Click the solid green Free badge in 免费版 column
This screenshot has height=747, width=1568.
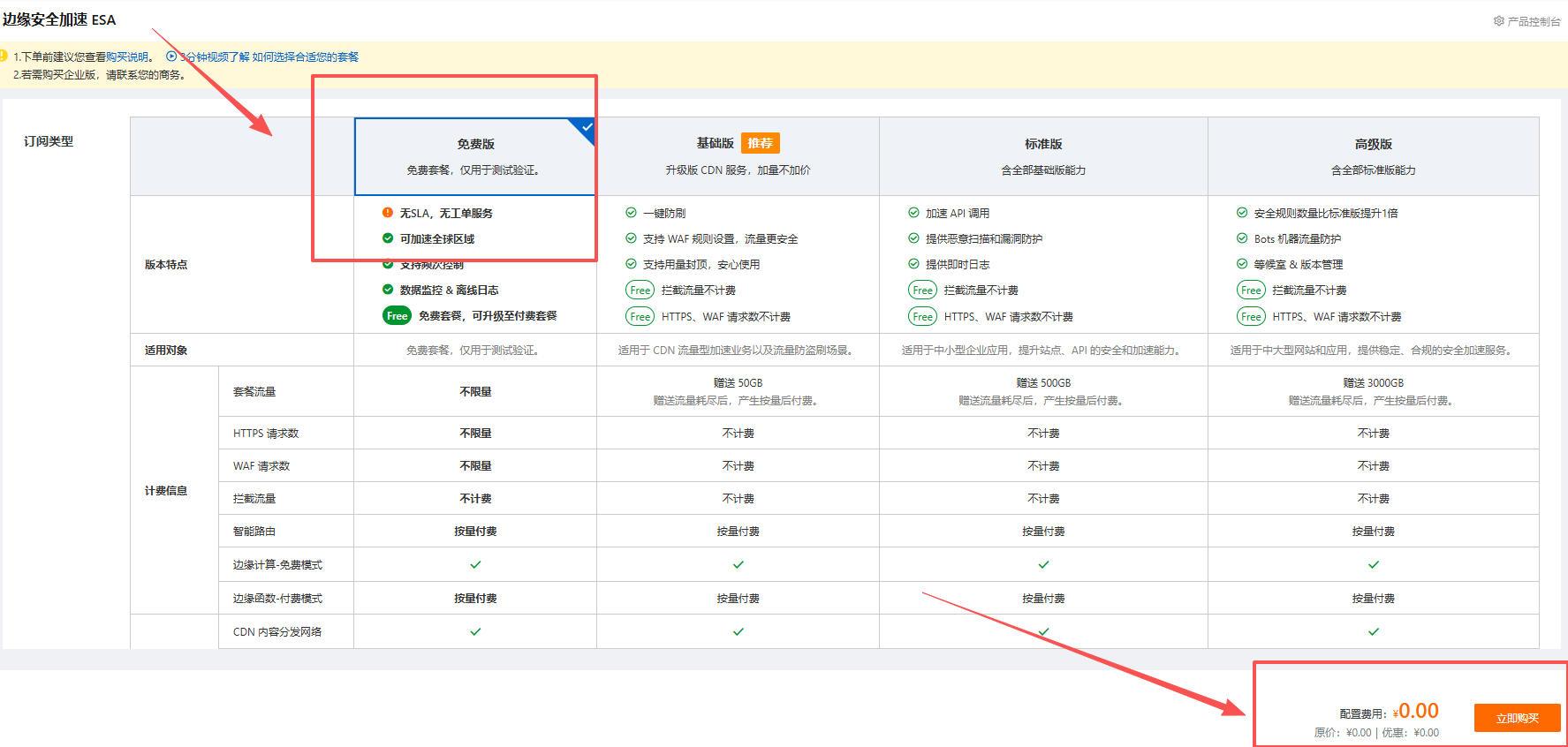pyautogui.click(x=397, y=315)
